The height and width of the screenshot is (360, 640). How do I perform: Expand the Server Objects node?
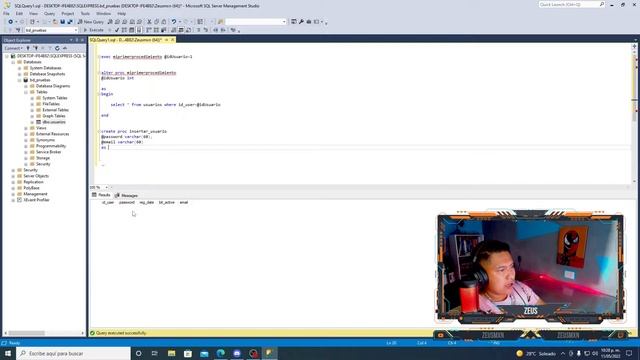[x=13, y=176]
